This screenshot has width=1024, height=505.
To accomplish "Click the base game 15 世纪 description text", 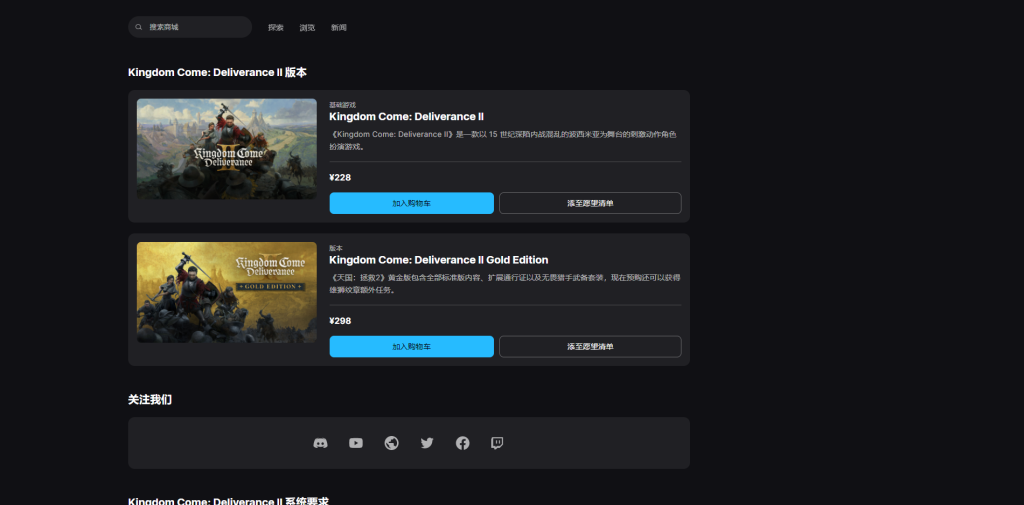I will 503,140.
